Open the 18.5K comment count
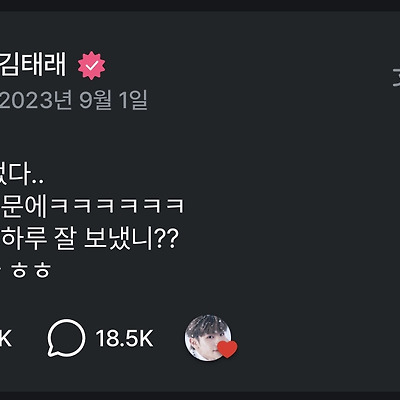The image size is (400, 400). click(125, 339)
